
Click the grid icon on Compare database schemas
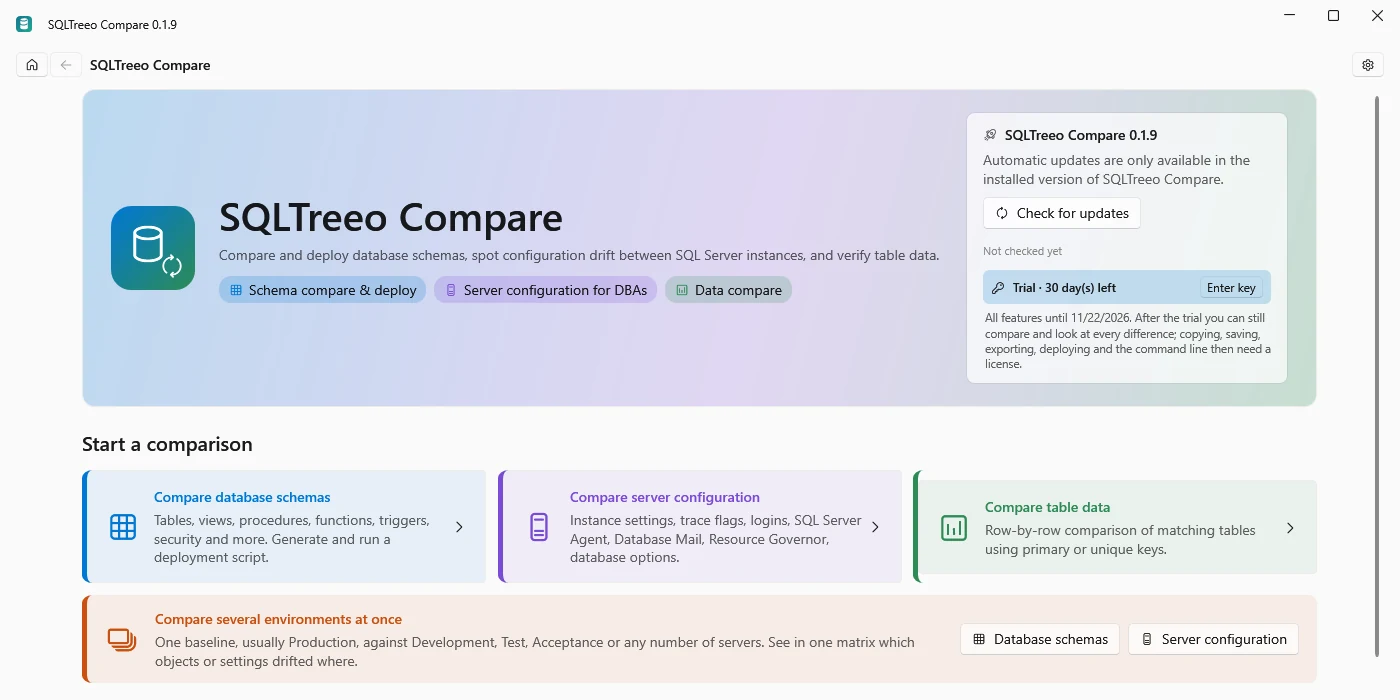tap(123, 527)
